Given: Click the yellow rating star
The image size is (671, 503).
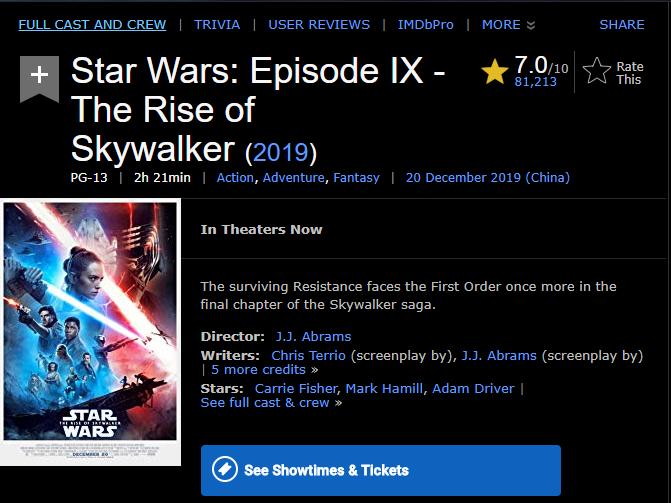Looking at the screenshot, I should [x=495, y=71].
